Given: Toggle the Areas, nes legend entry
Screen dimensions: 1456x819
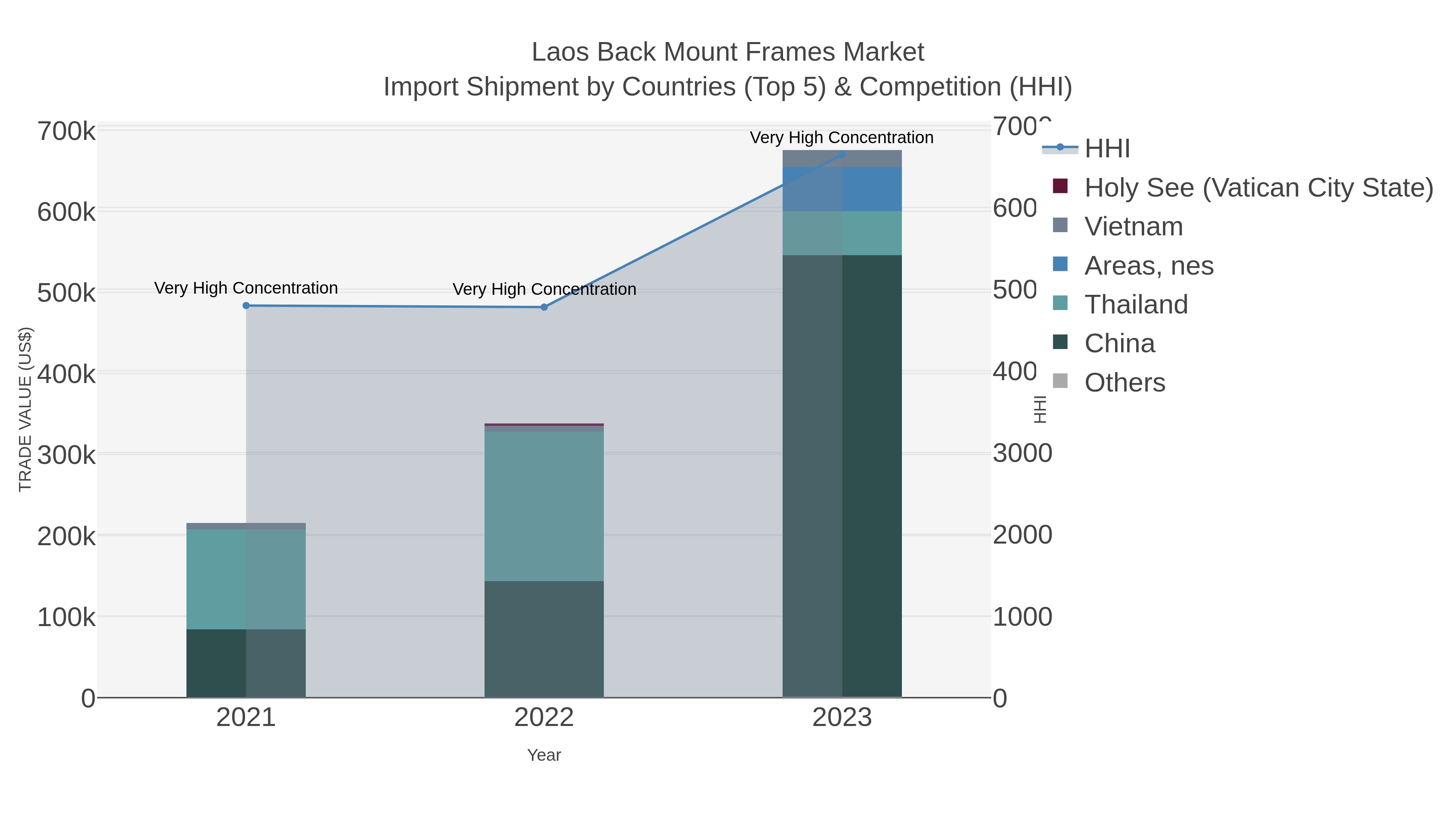Looking at the screenshot, I should tap(1133, 265).
